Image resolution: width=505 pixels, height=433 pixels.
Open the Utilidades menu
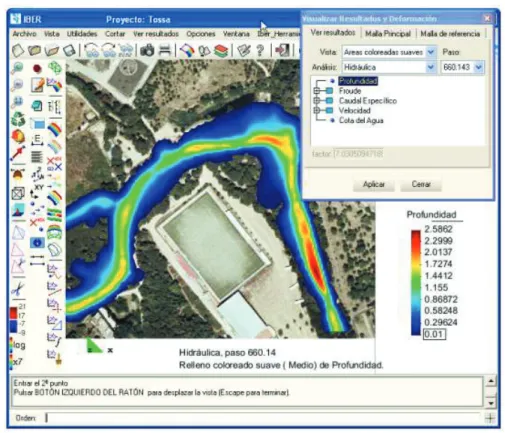click(x=82, y=34)
